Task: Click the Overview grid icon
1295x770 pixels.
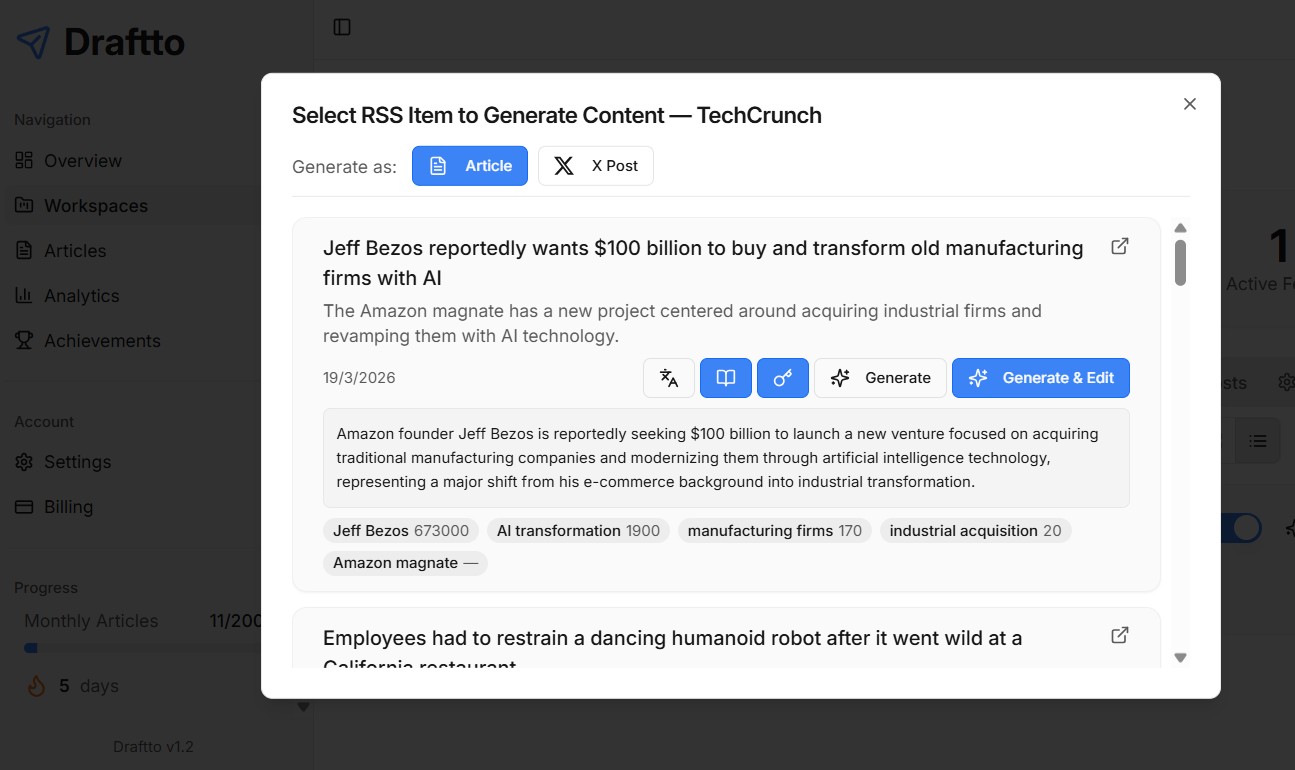Action: 24,160
